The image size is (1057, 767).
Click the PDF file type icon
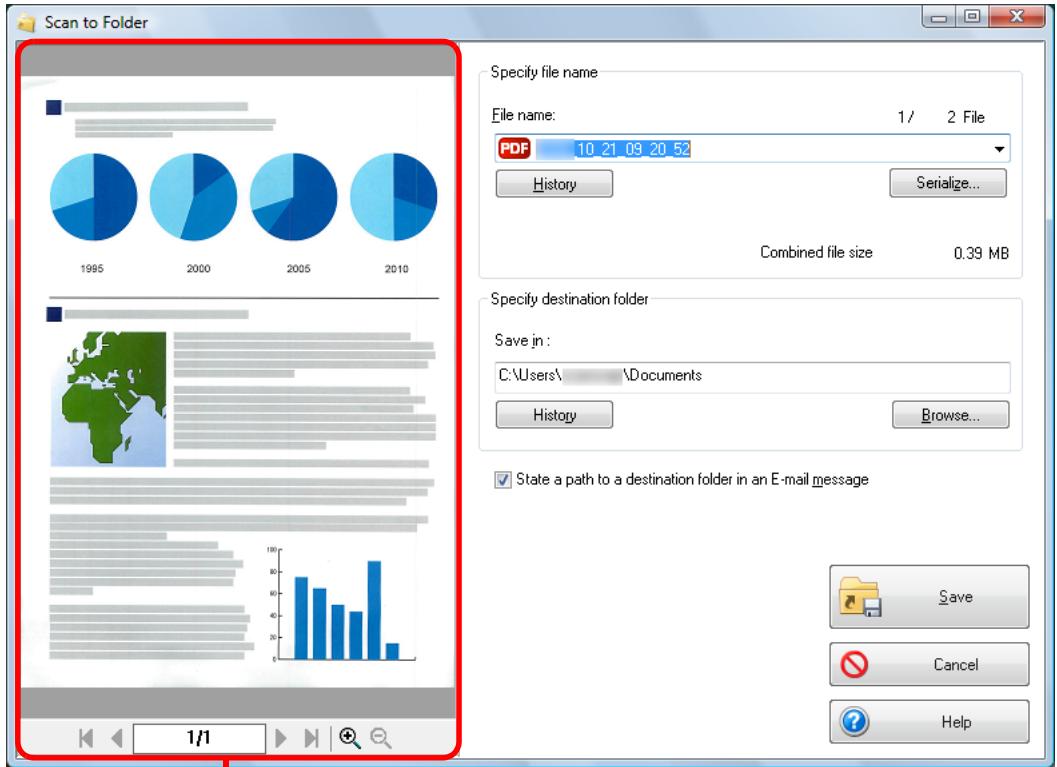pos(514,148)
